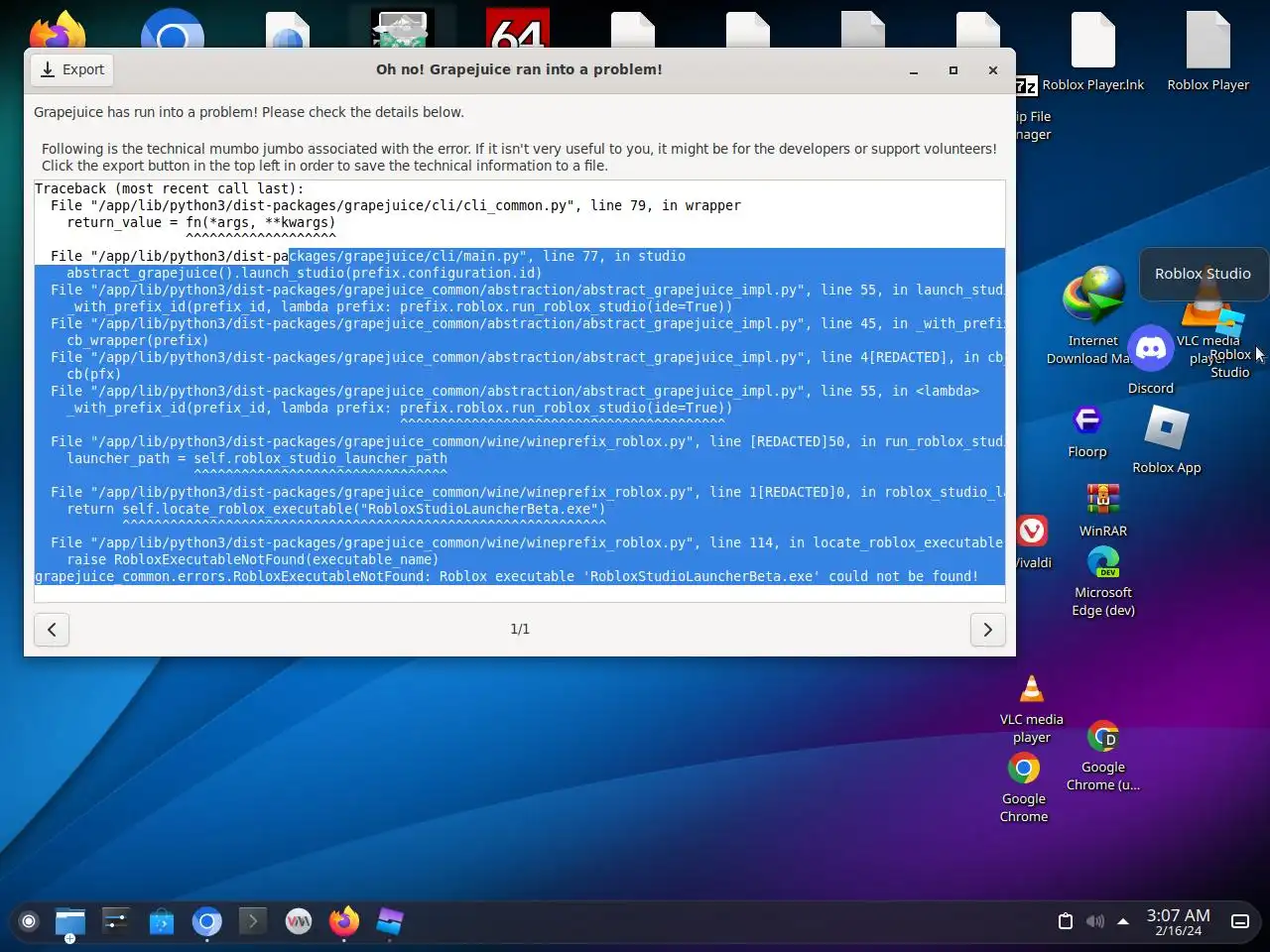
Task: Open the Discord desktop icon
Action: coord(1151,359)
